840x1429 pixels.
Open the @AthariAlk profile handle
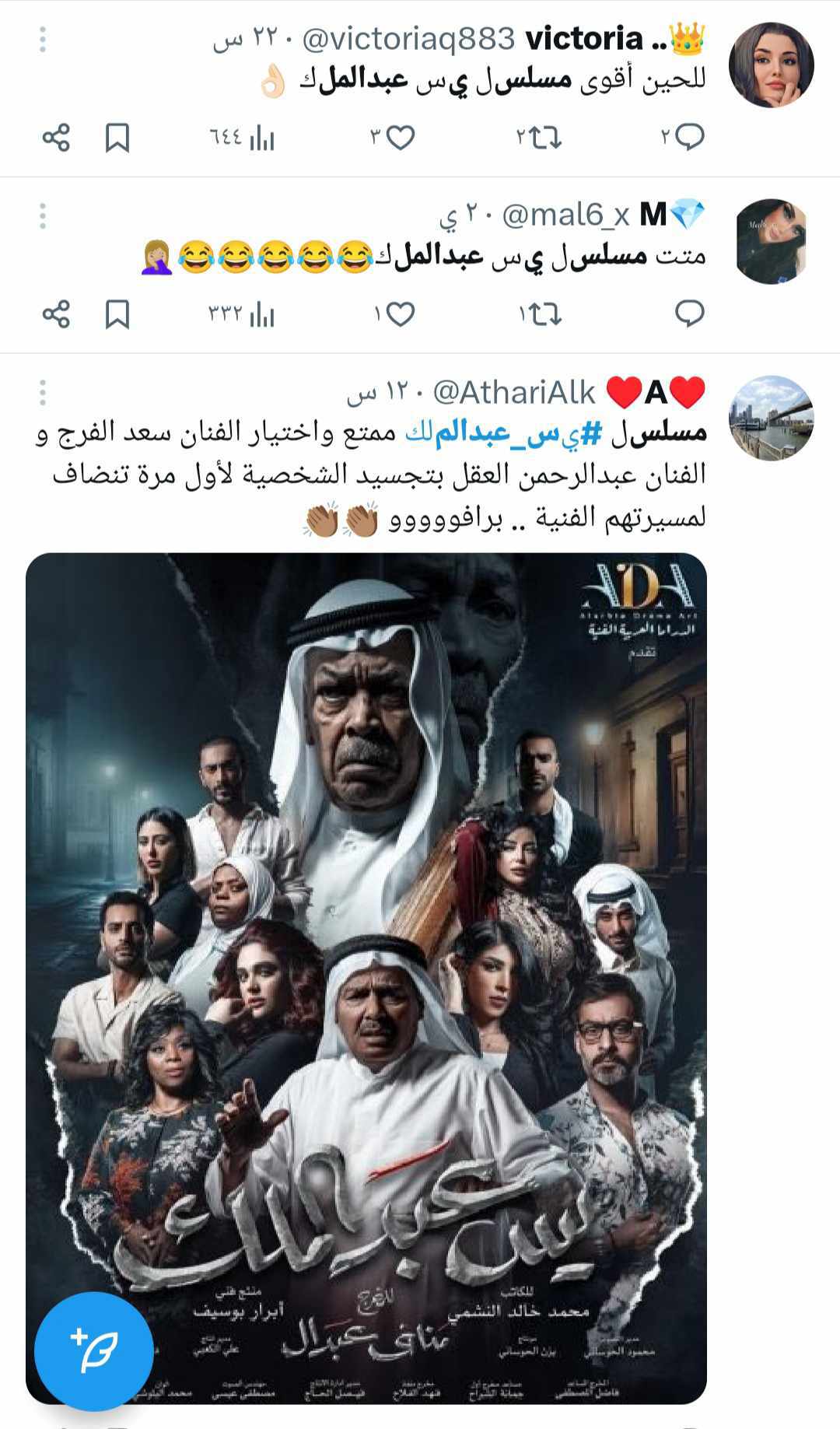(x=514, y=393)
